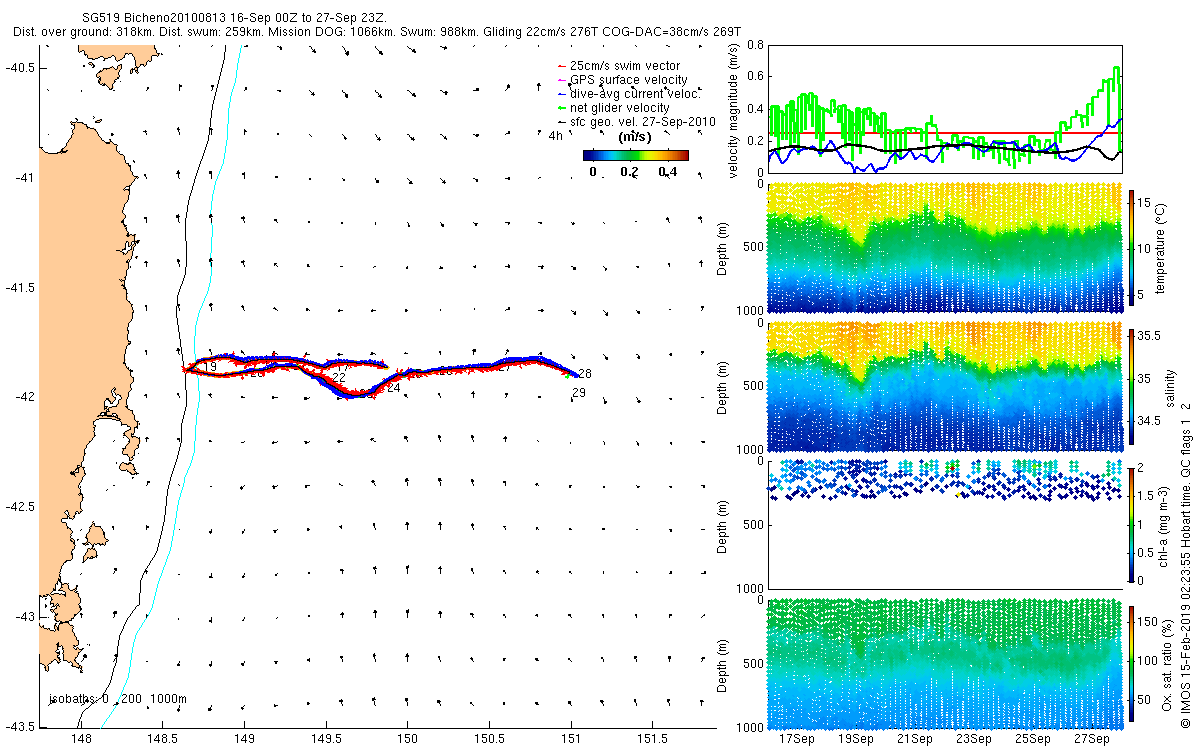Click the '21Sep' date tick label

click(915, 740)
